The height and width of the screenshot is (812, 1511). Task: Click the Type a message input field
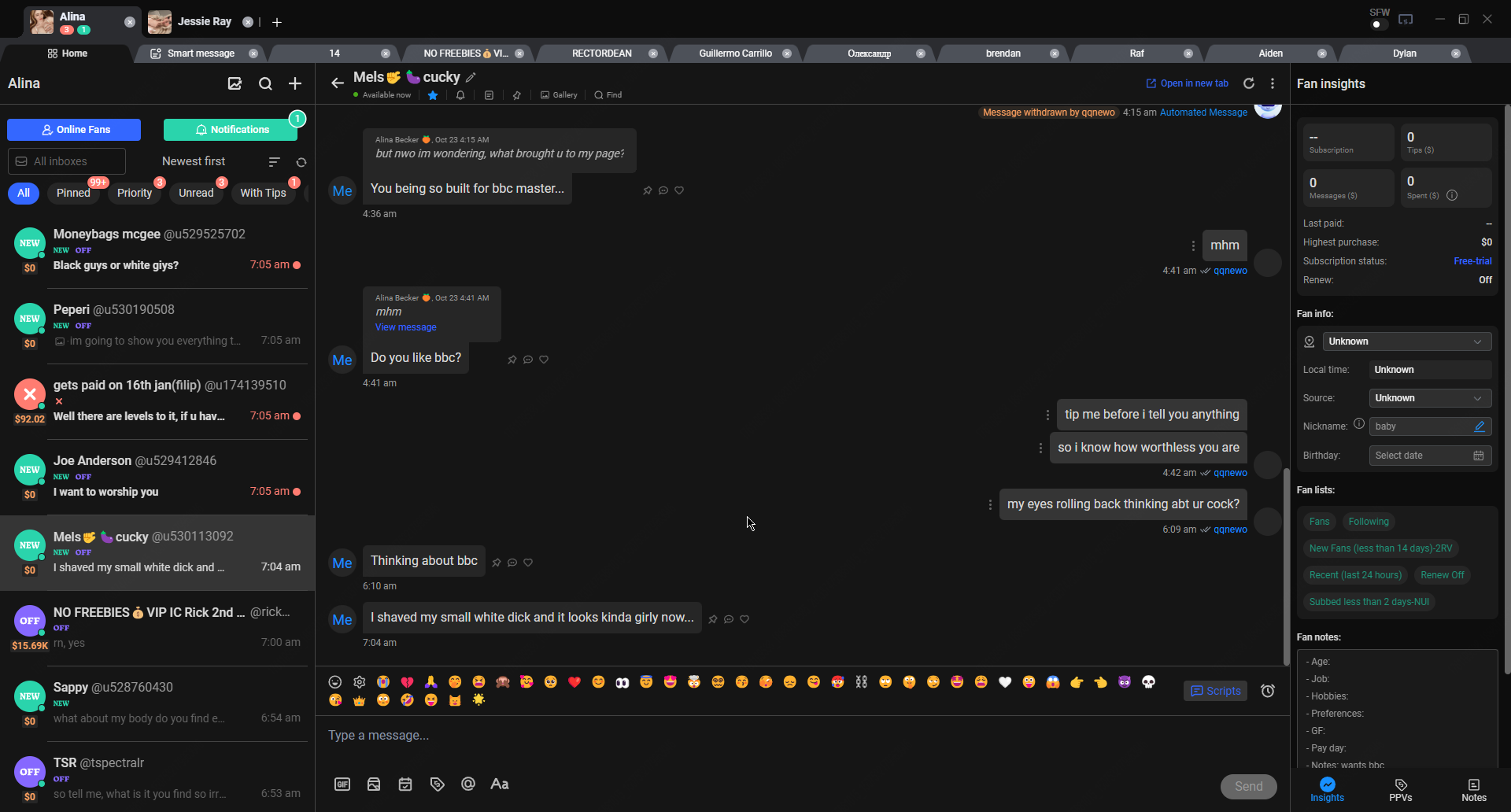pos(802,736)
